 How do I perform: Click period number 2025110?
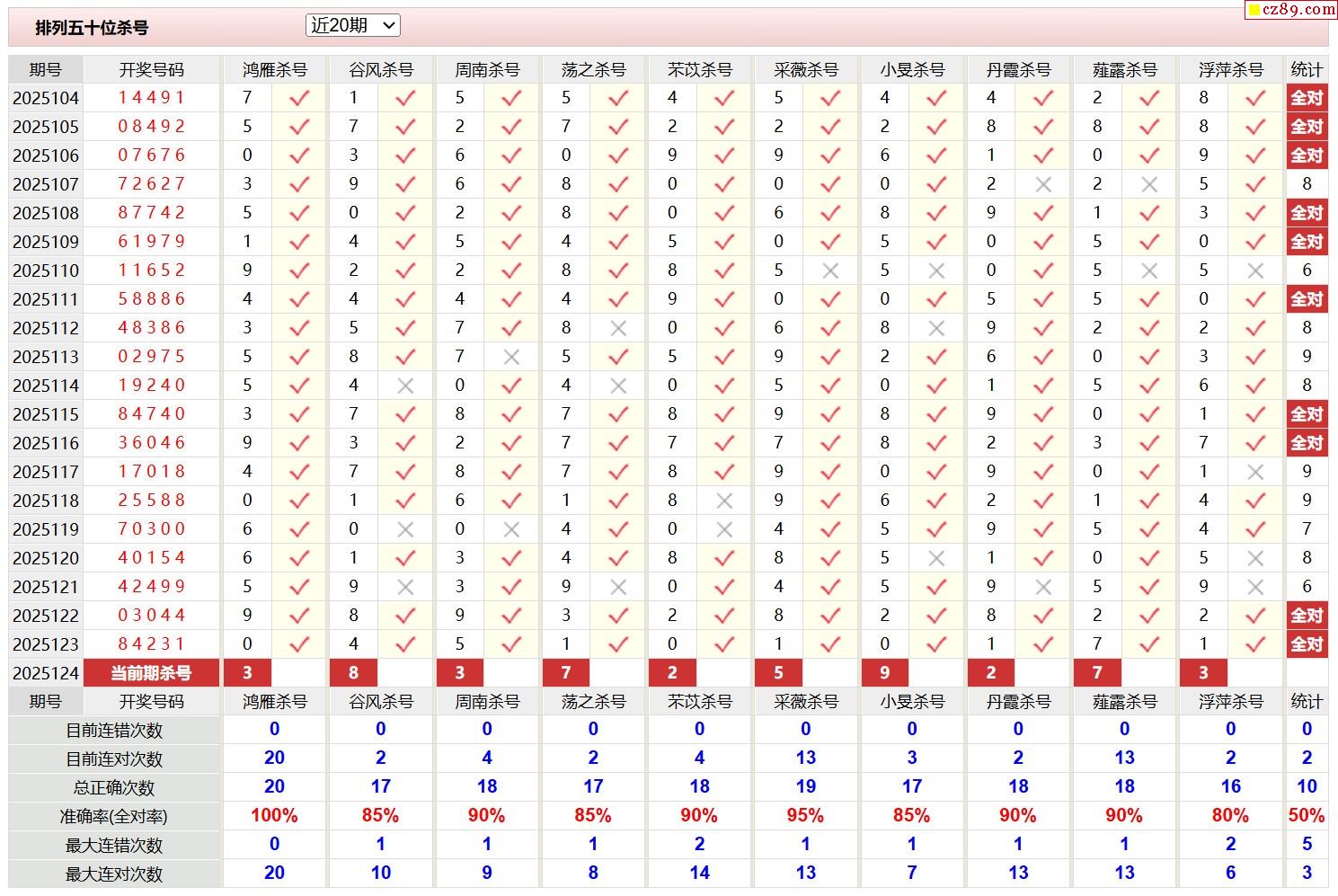46,271
